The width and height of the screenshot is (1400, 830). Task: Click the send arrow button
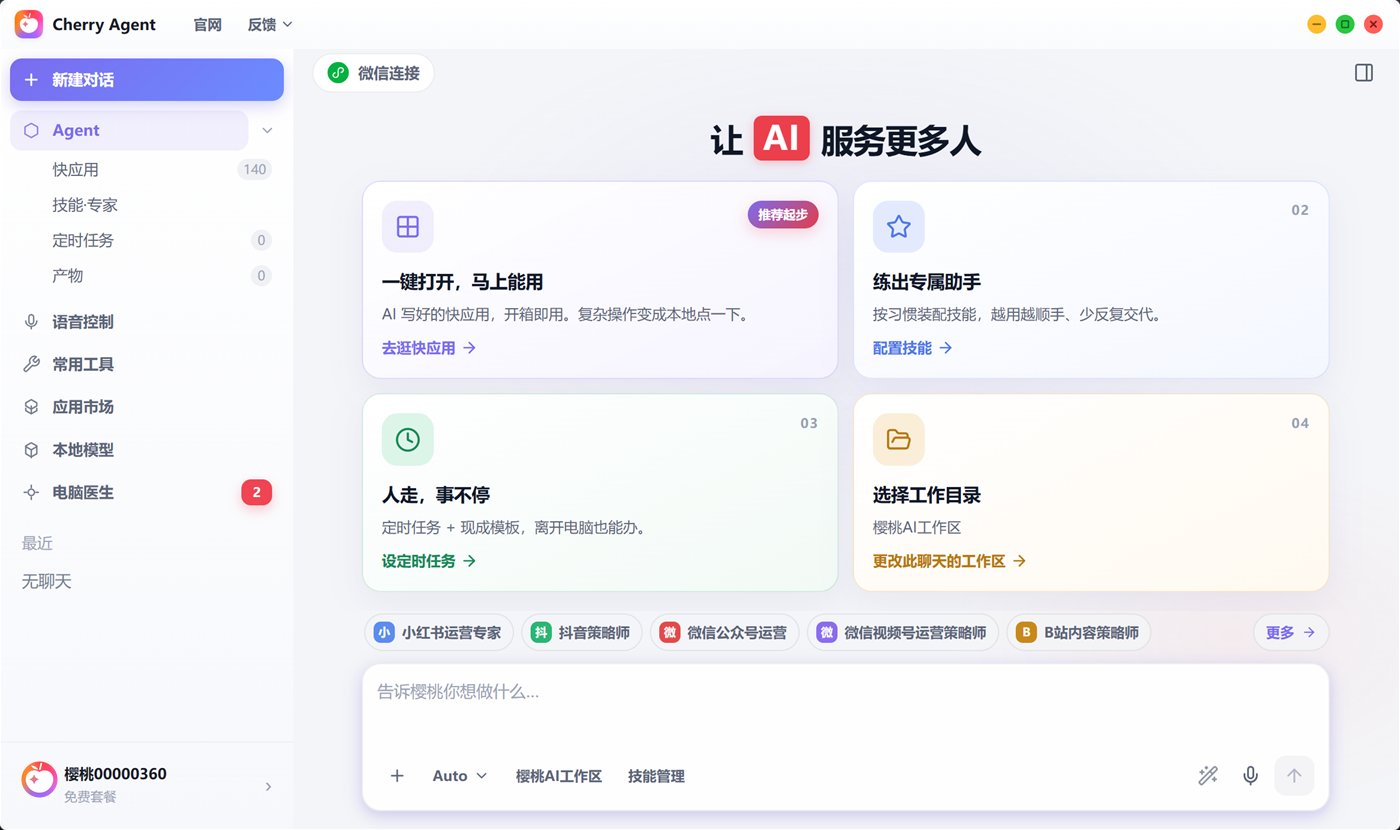tap(1294, 776)
